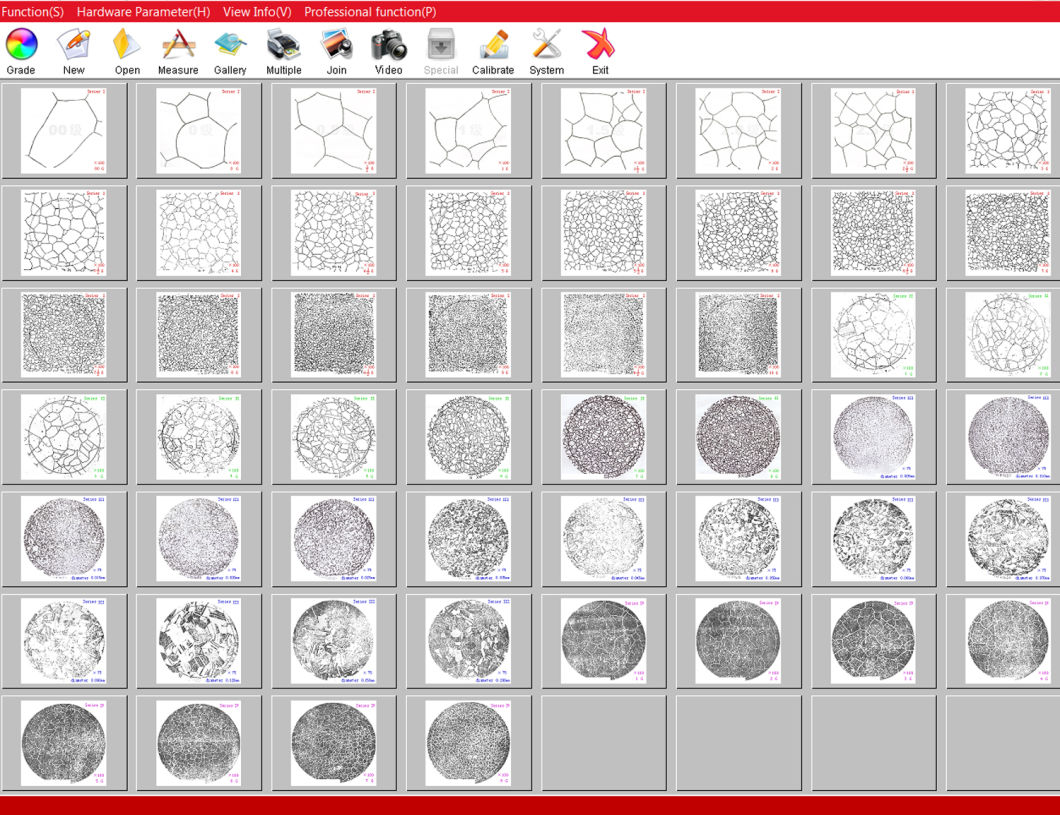Open the View Info(V) menu
The height and width of the screenshot is (815, 1060).
point(257,12)
